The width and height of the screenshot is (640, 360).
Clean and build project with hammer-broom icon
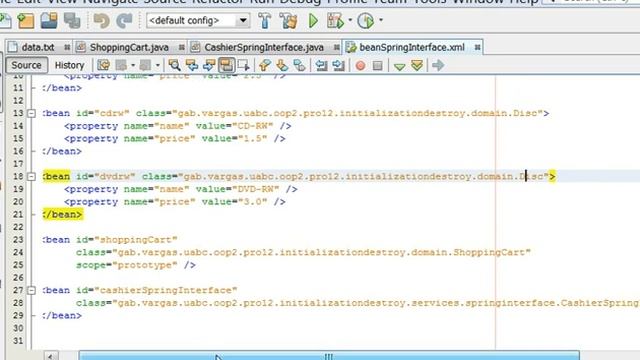coord(288,20)
